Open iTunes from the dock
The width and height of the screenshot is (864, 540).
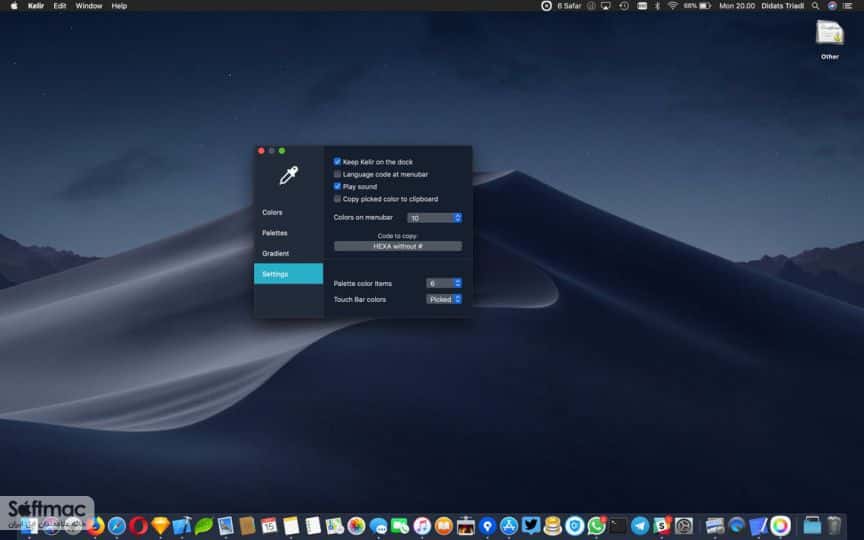point(422,526)
